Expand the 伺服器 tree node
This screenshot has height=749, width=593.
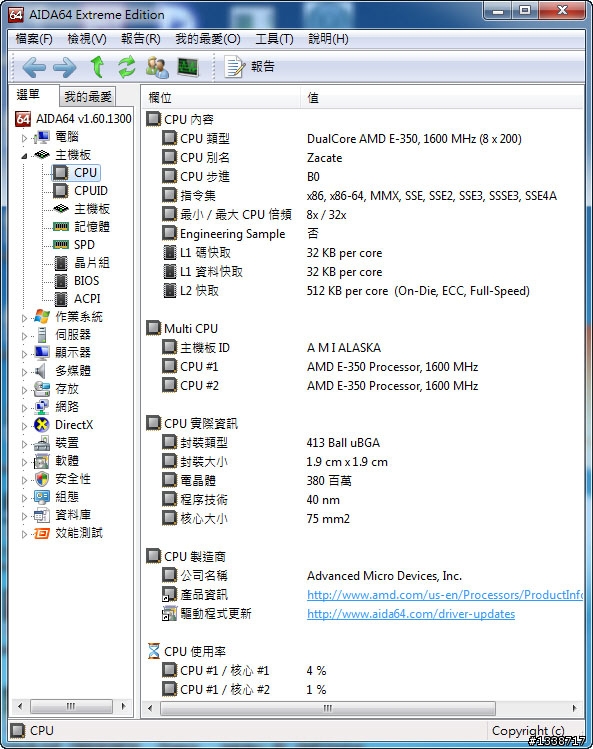point(24,336)
